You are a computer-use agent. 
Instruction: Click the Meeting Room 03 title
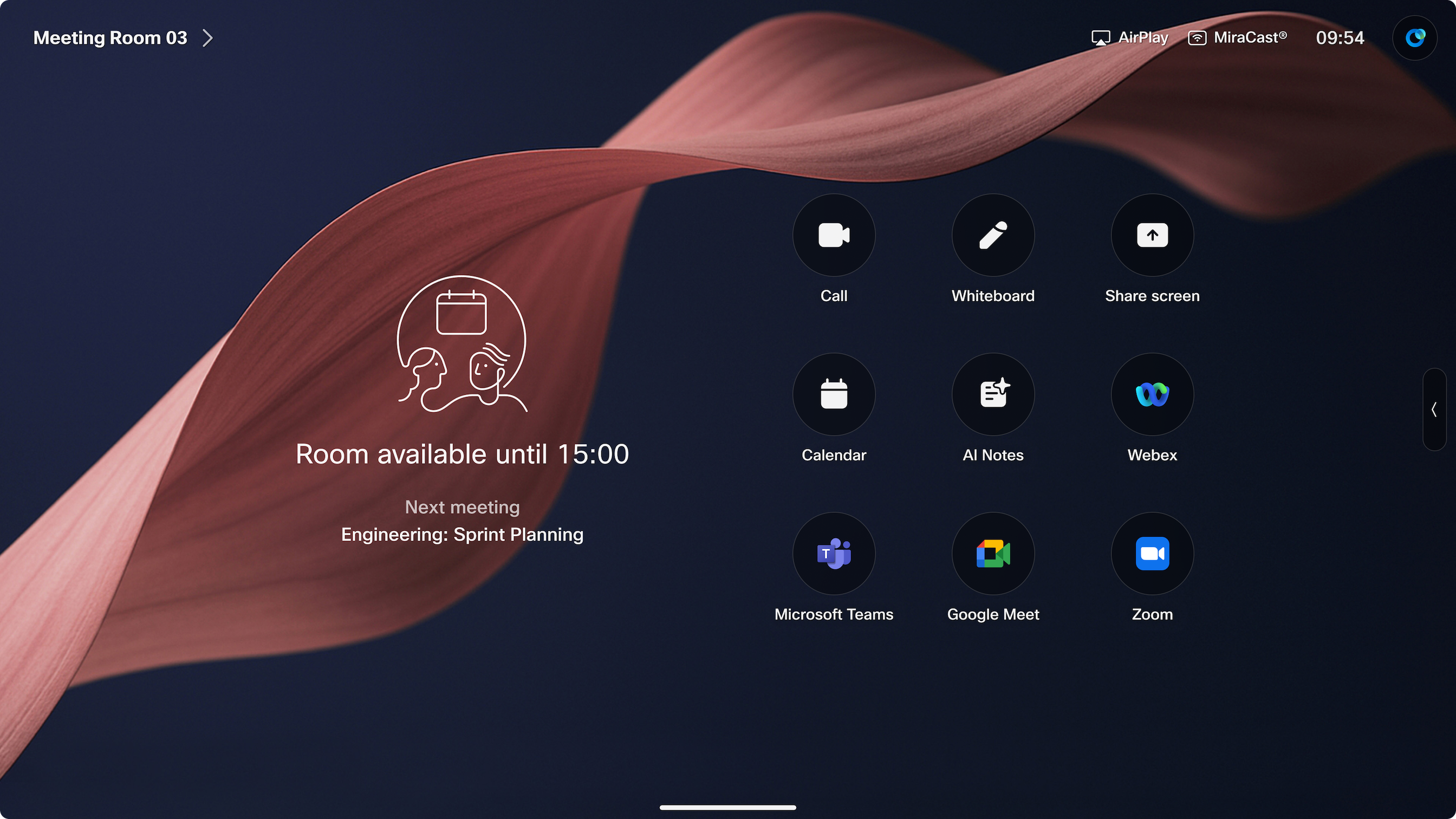click(110, 38)
